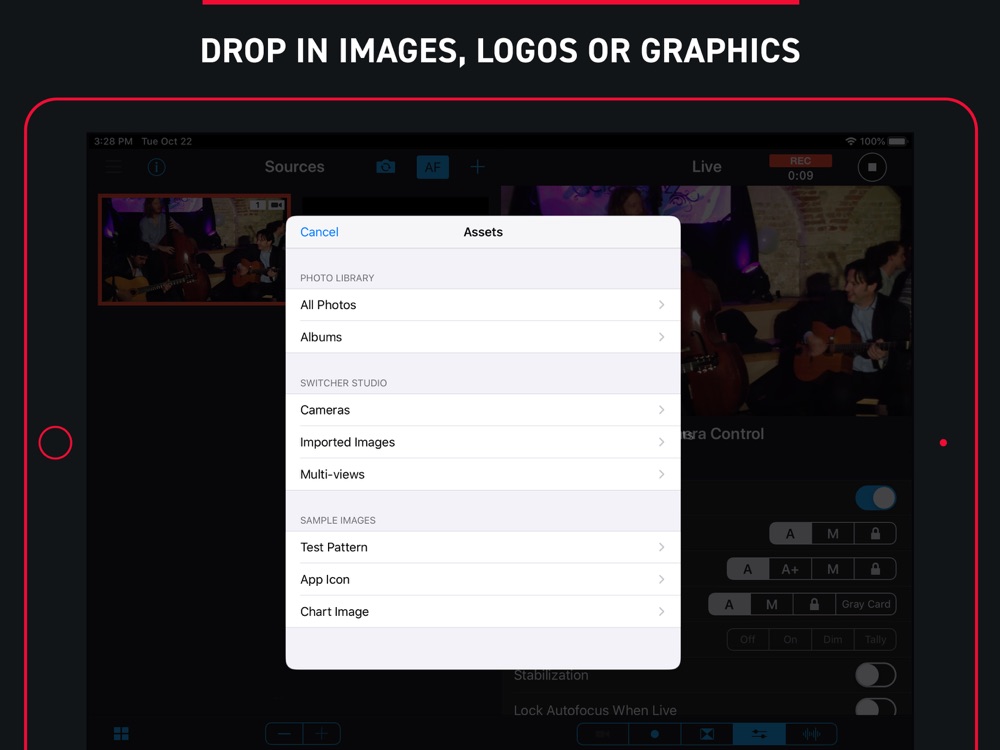Select the sliders camera control tab
Viewport: 1000px width, 750px height.
(x=759, y=734)
